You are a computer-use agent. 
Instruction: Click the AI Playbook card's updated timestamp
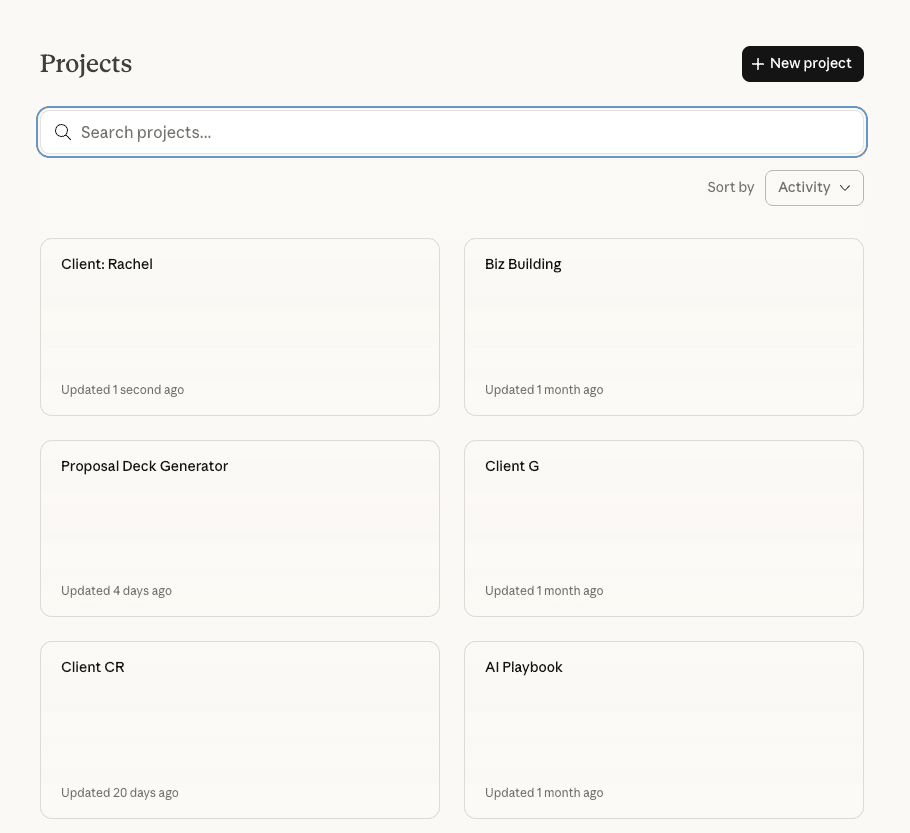point(544,793)
